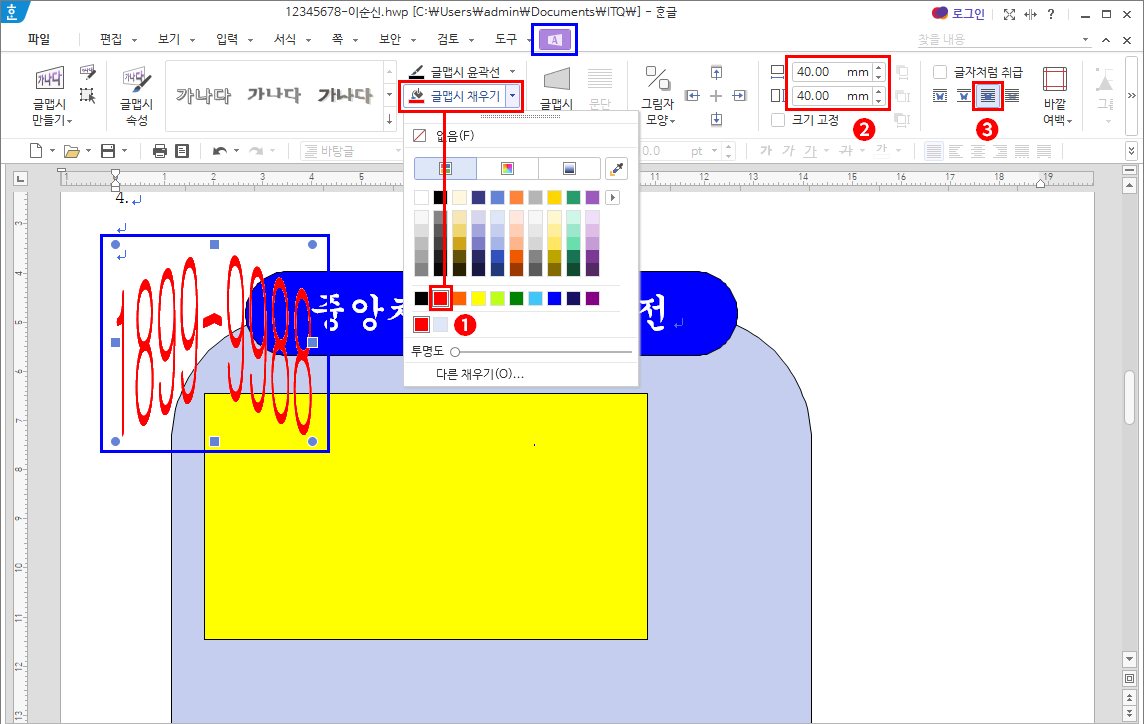Click the 글맵시 채우기 dropdown arrow

pyautogui.click(x=514, y=96)
